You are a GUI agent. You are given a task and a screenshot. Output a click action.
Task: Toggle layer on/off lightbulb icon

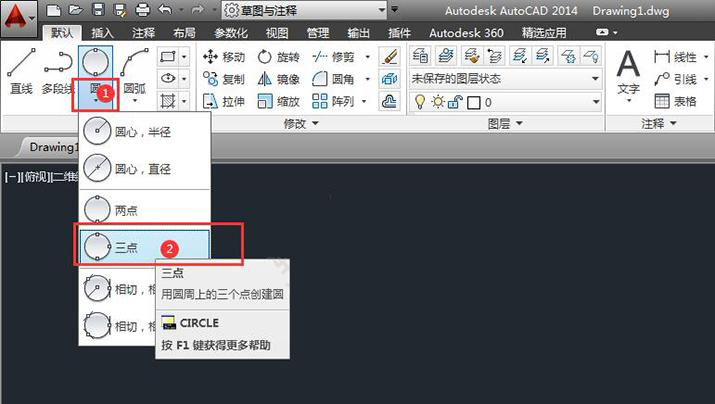(420, 102)
